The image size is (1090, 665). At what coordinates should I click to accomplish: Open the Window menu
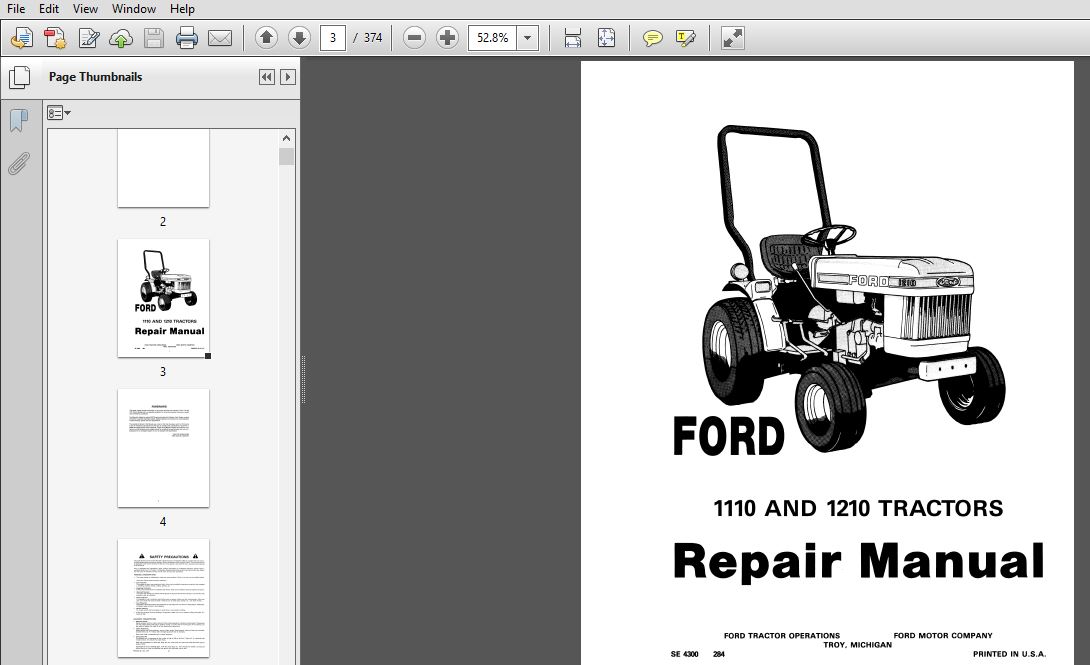133,9
